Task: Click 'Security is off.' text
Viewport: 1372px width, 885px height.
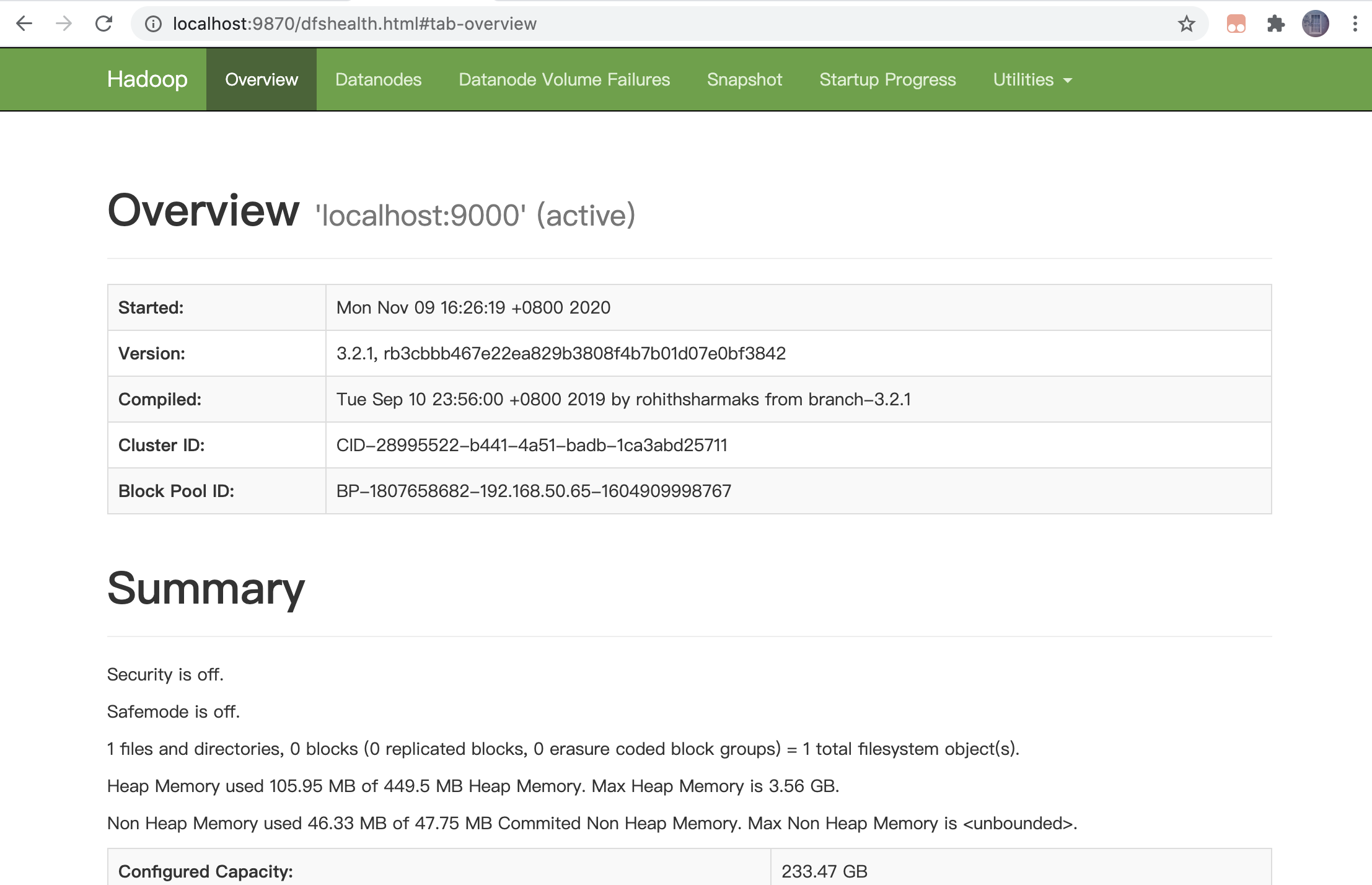Action: coord(165,674)
